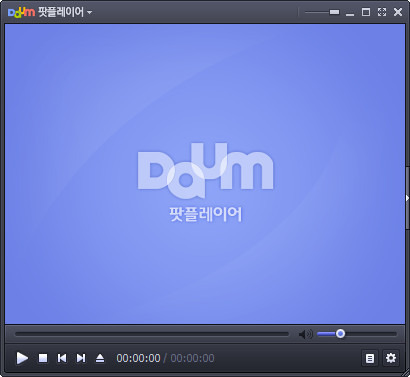Click the playback seek bar

click(152, 334)
